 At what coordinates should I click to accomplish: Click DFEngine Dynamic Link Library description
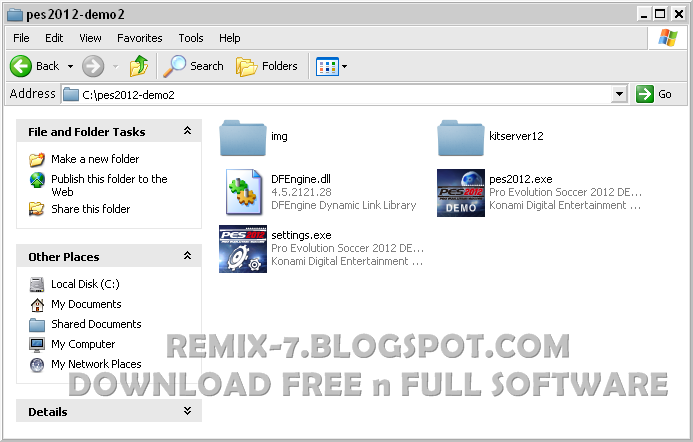pos(343,206)
